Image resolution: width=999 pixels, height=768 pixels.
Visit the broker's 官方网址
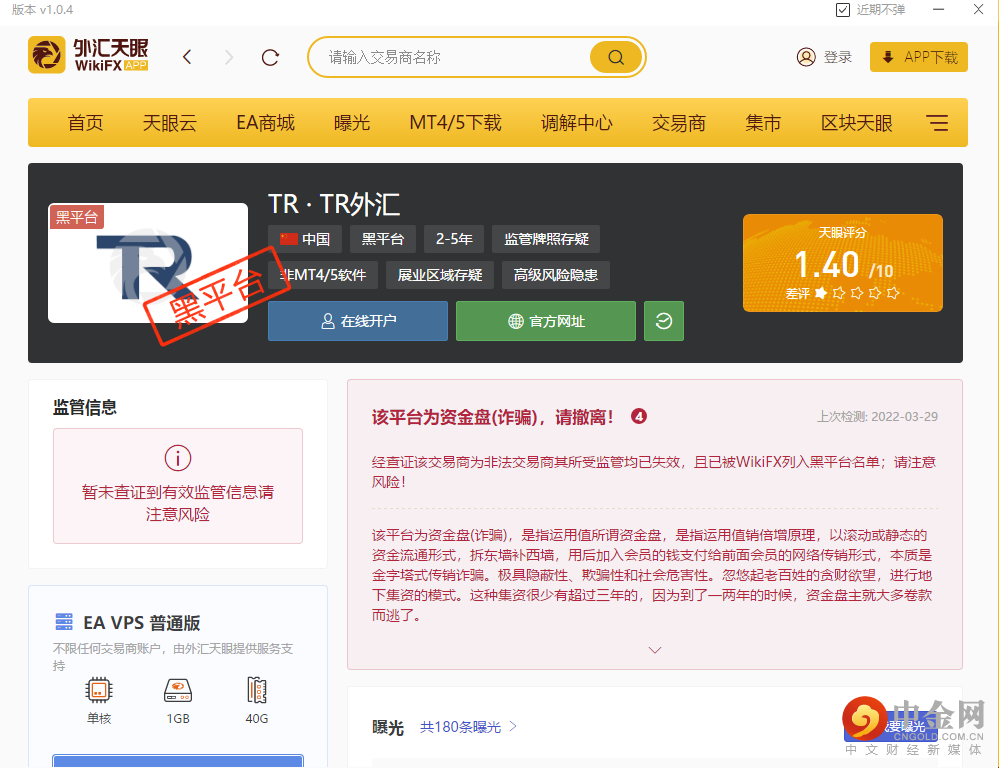tap(545, 321)
